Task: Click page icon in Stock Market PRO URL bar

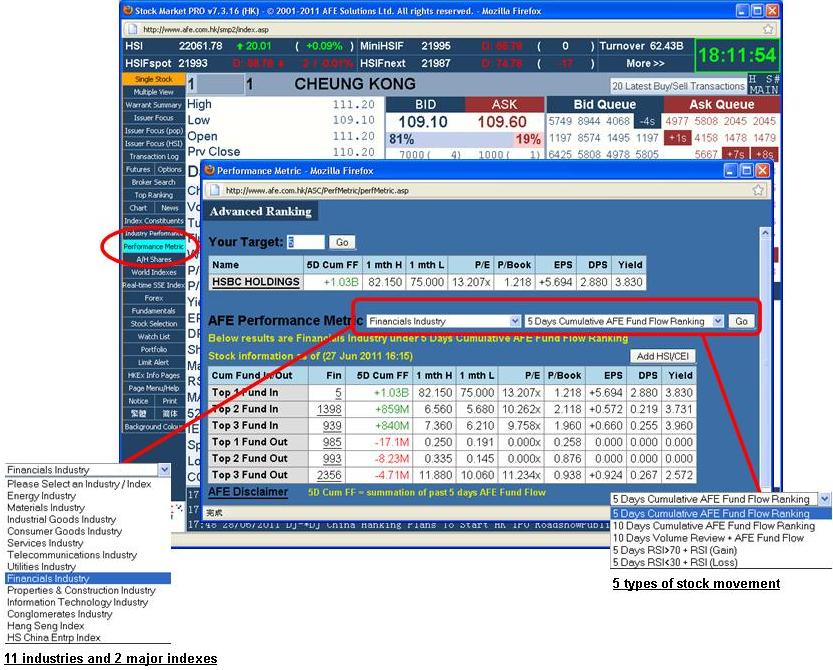Action: point(132,29)
